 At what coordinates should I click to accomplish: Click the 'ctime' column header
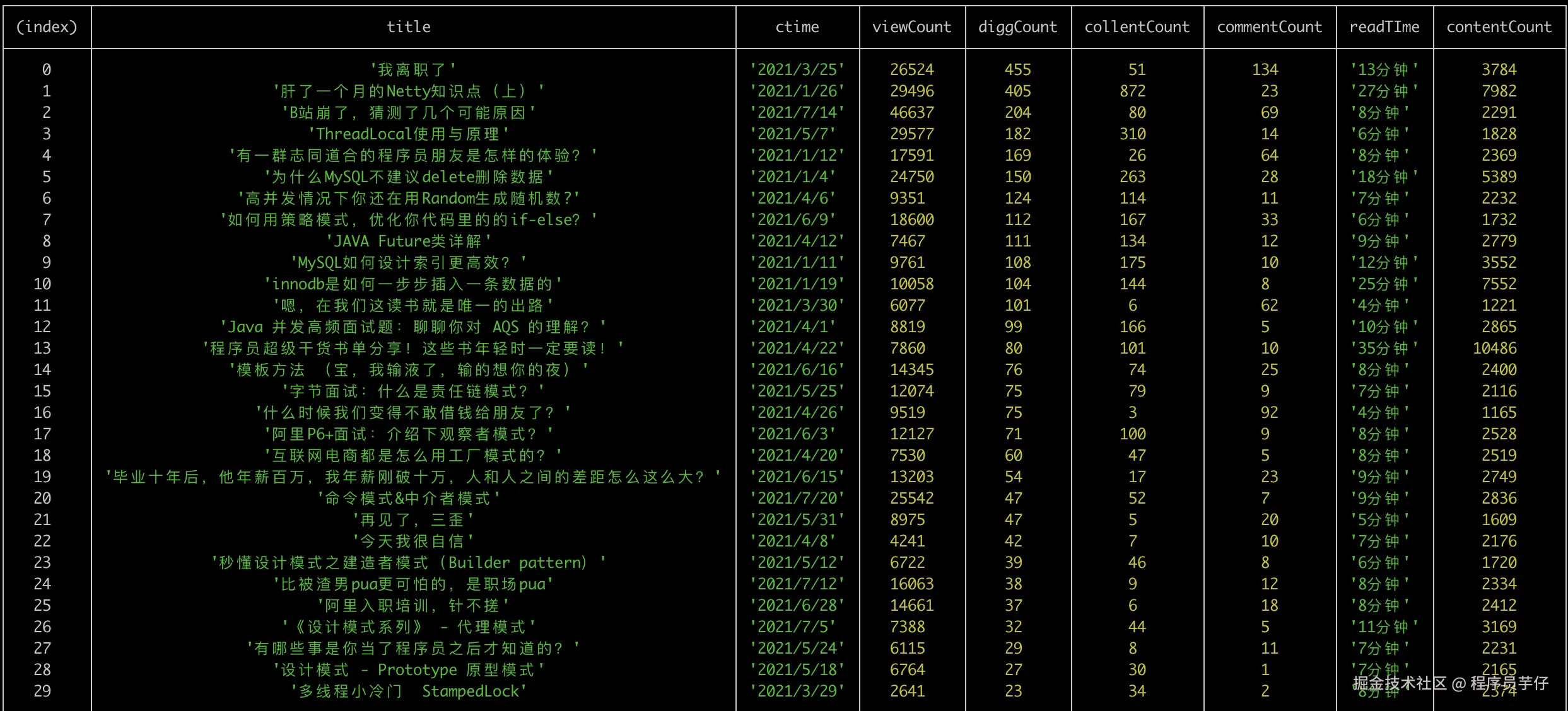[x=797, y=27]
